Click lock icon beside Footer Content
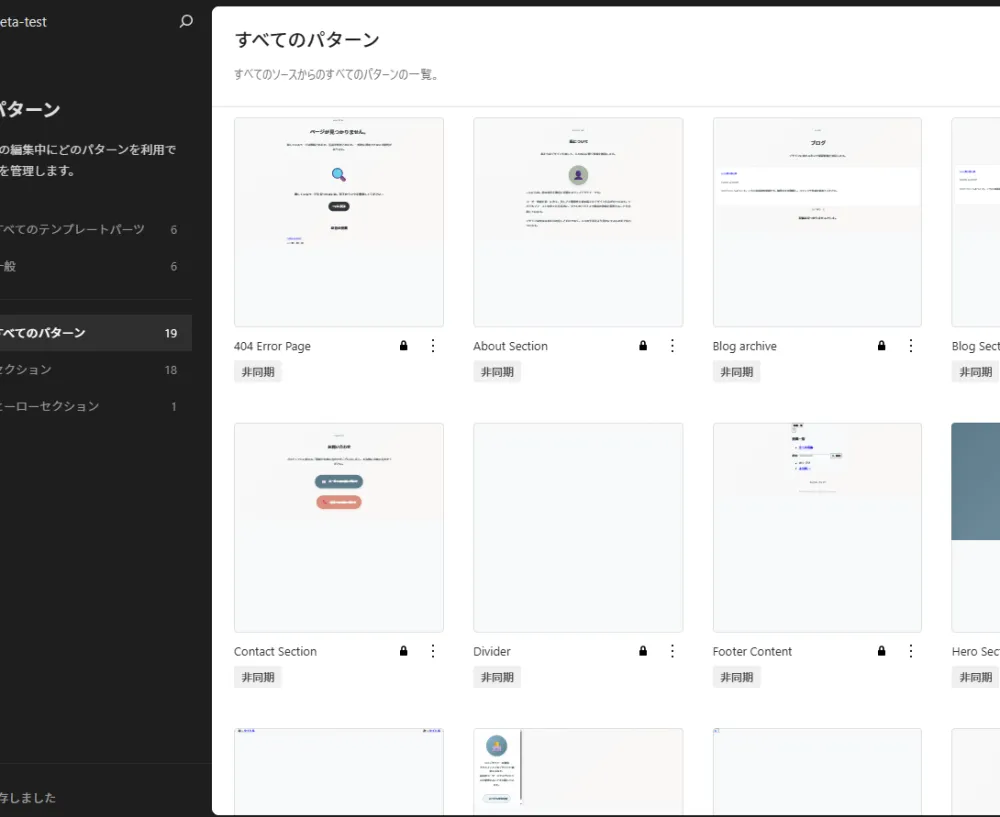1000x817 pixels. pos(882,651)
